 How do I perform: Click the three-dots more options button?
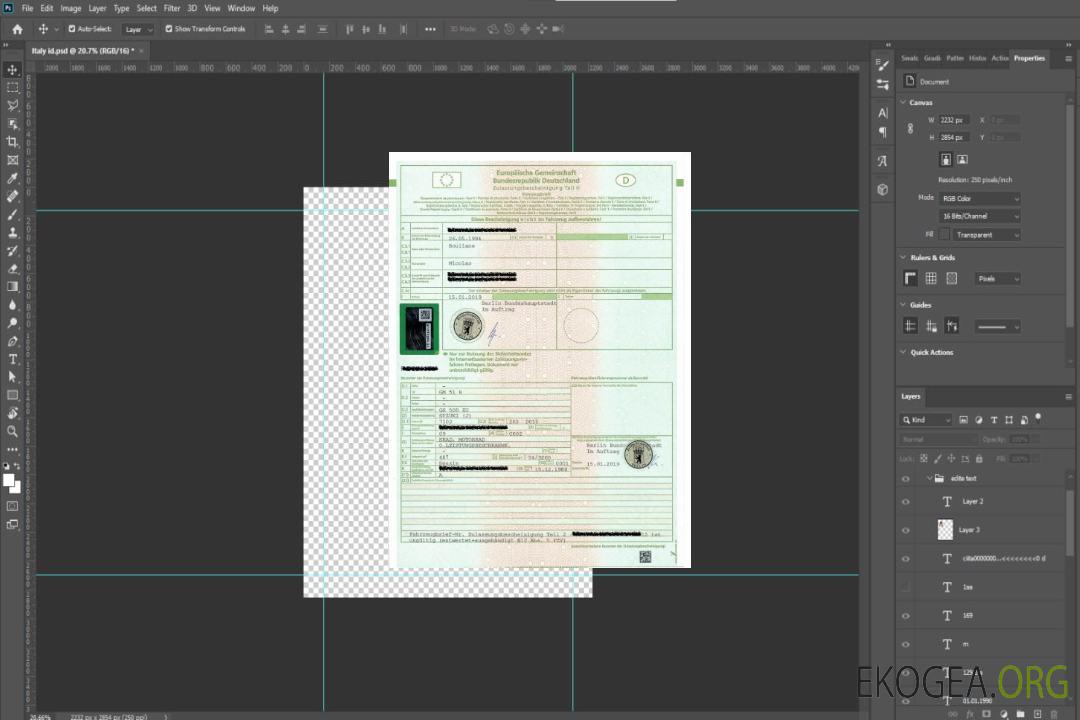pyautogui.click(x=430, y=29)
